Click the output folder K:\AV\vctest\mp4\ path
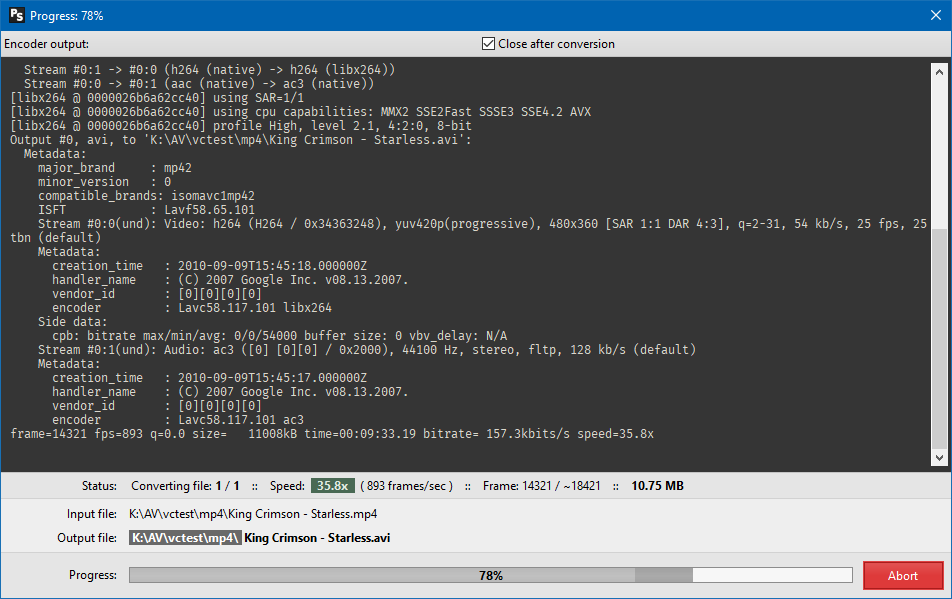This screenshot has width=952, height=599. [x=185, y=538]
